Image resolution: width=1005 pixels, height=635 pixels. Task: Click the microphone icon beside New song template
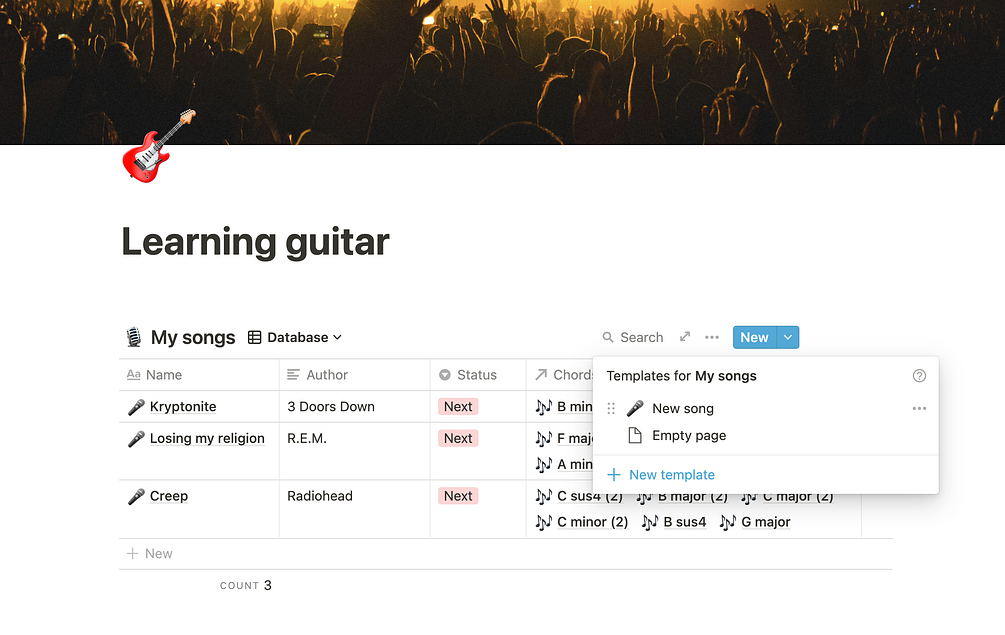pos(635,408)
